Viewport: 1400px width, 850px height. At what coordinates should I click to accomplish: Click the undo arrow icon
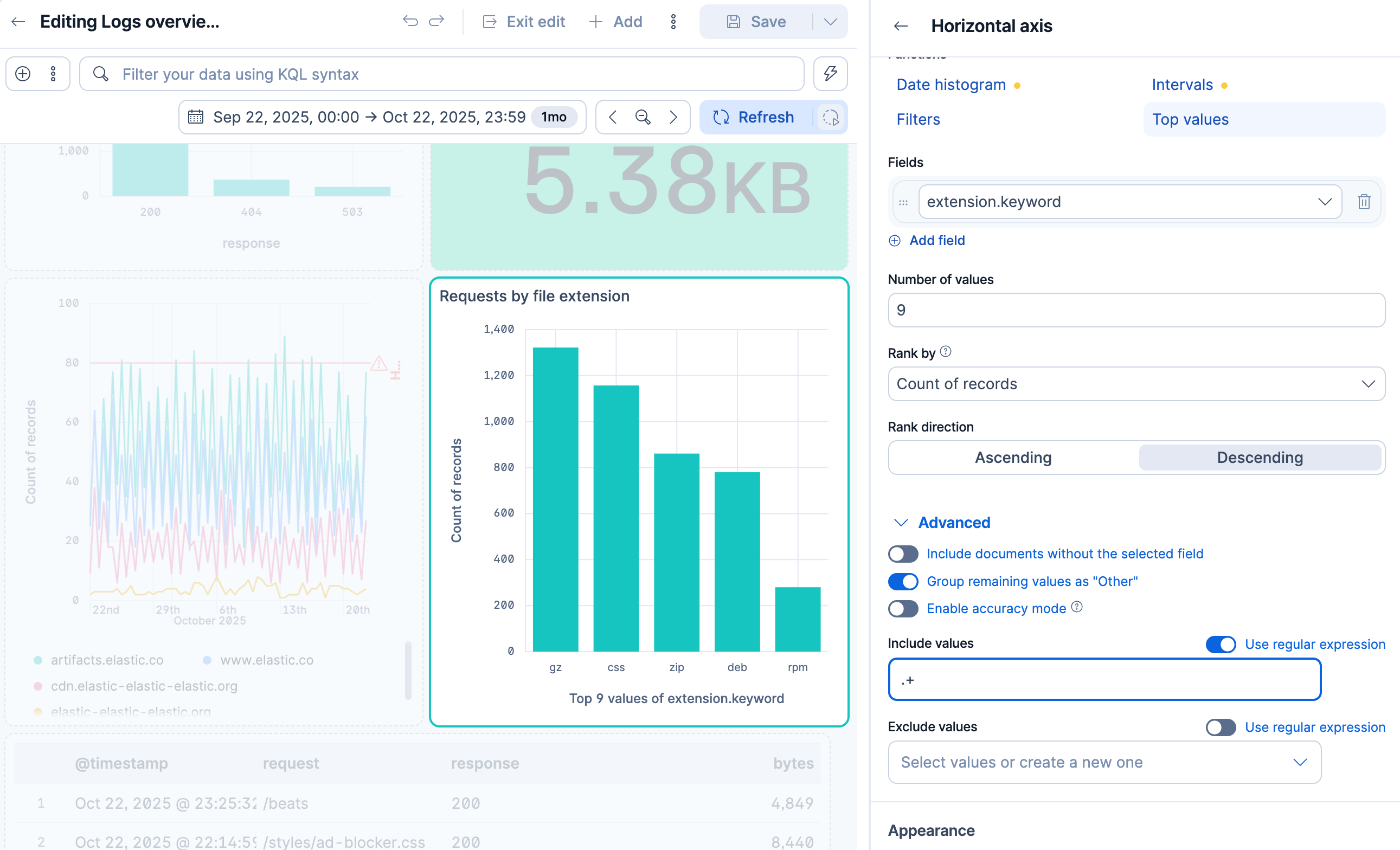coord(410,22)
